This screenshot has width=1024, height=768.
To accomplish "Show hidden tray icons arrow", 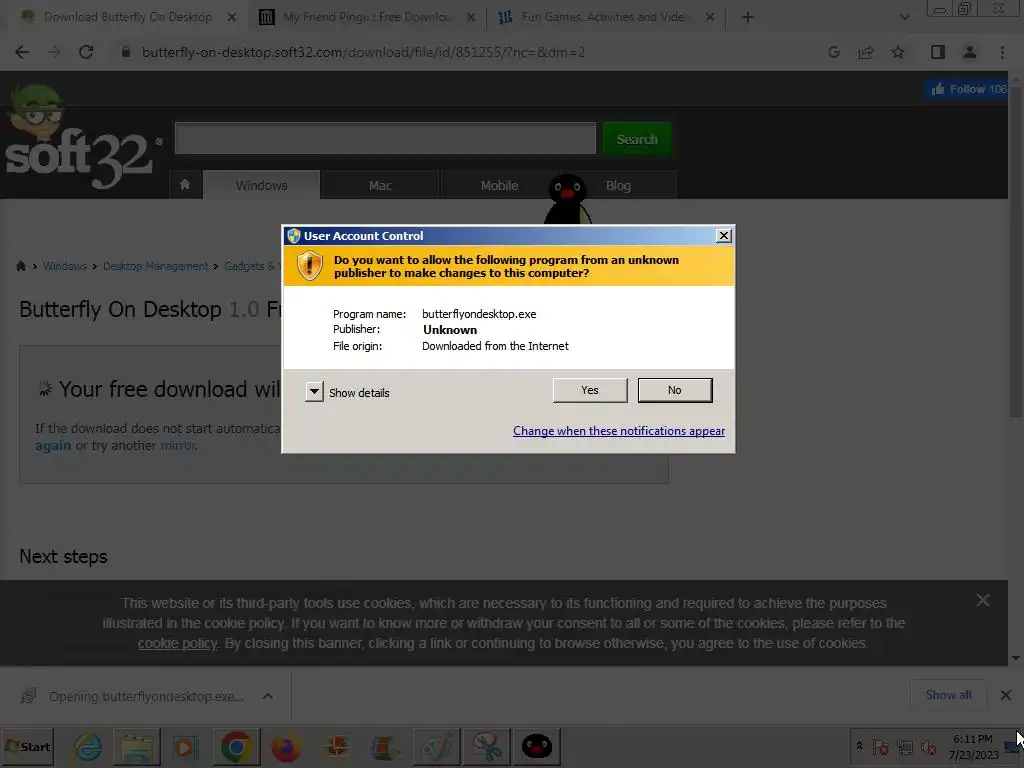I will click(x=859, y=746).
